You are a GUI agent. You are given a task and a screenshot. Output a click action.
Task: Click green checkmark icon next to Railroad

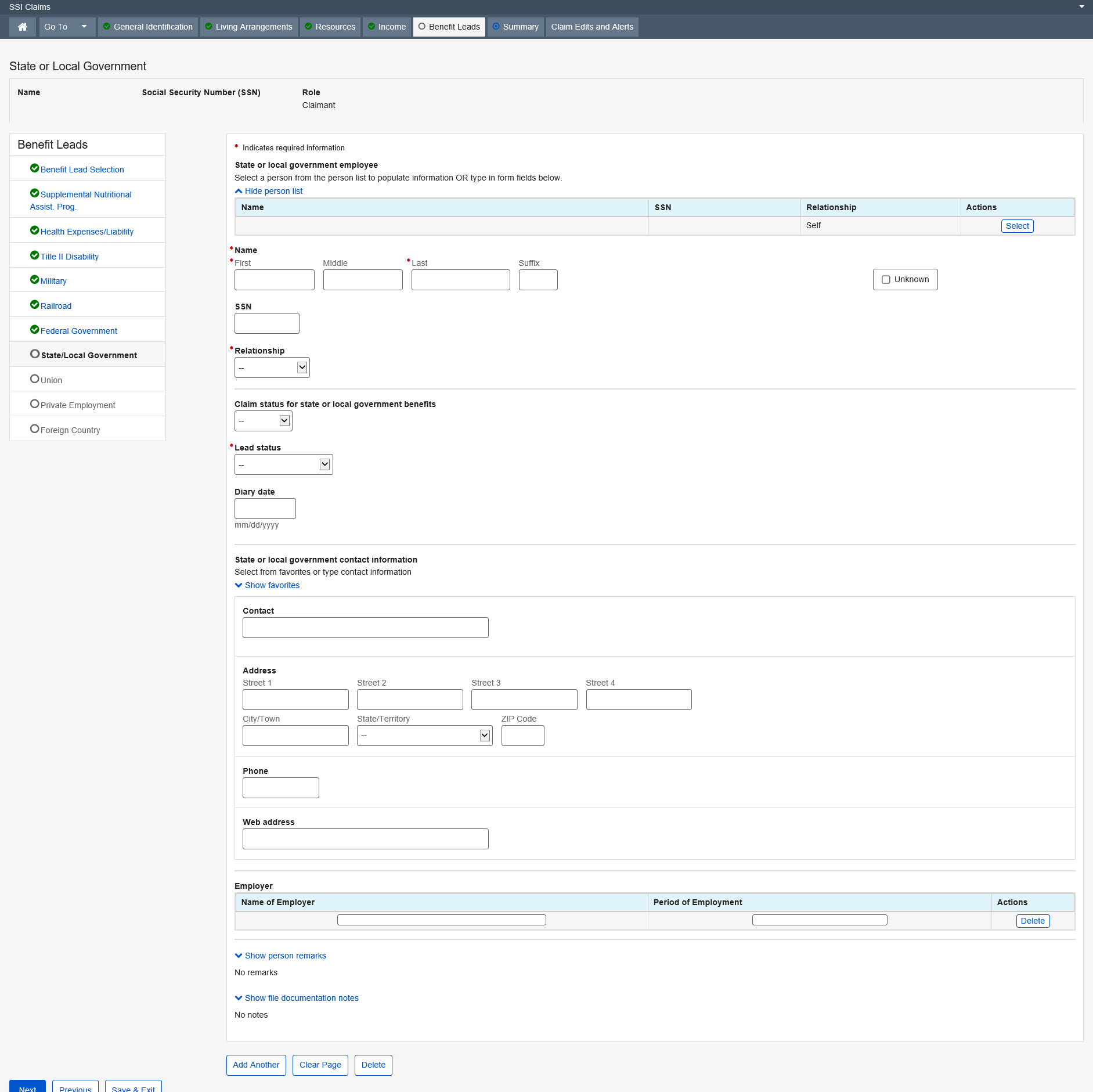34,305
